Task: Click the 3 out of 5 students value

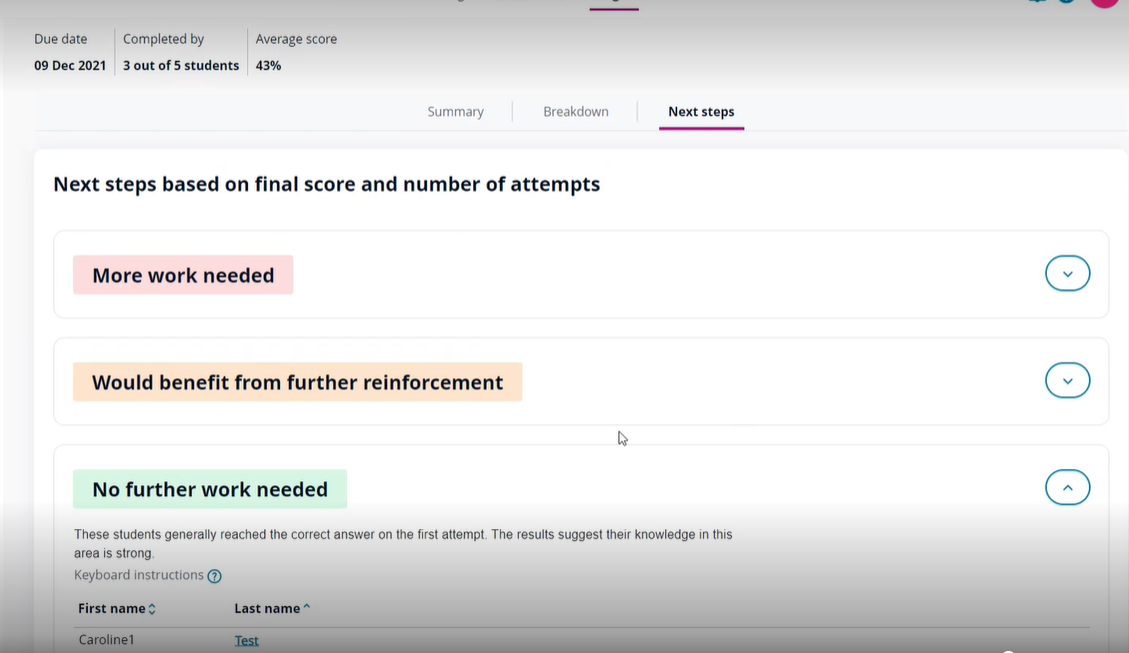Action: coord(181,66)
